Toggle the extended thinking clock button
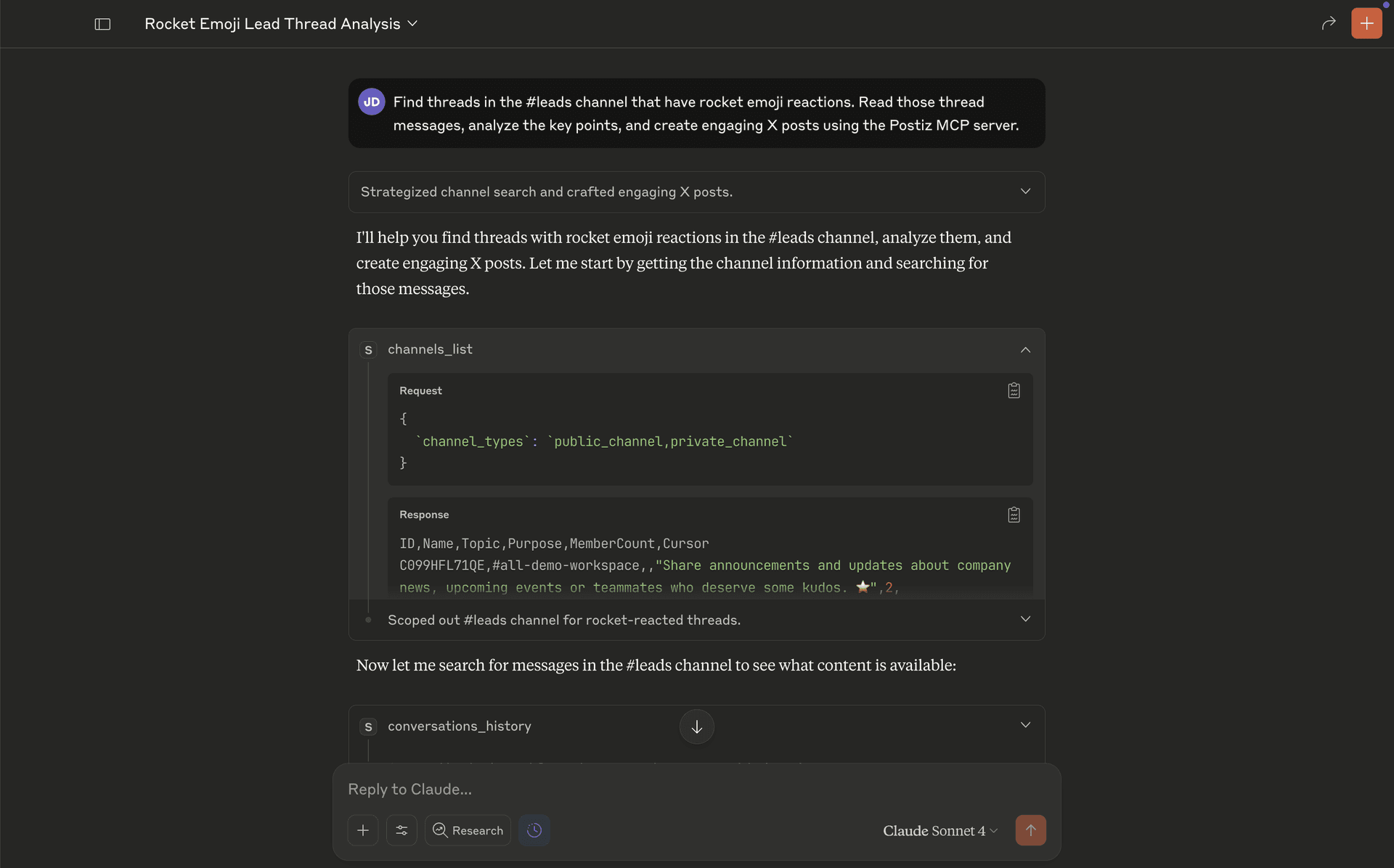This screenshot has height=868, width=1394. [534, 830]
